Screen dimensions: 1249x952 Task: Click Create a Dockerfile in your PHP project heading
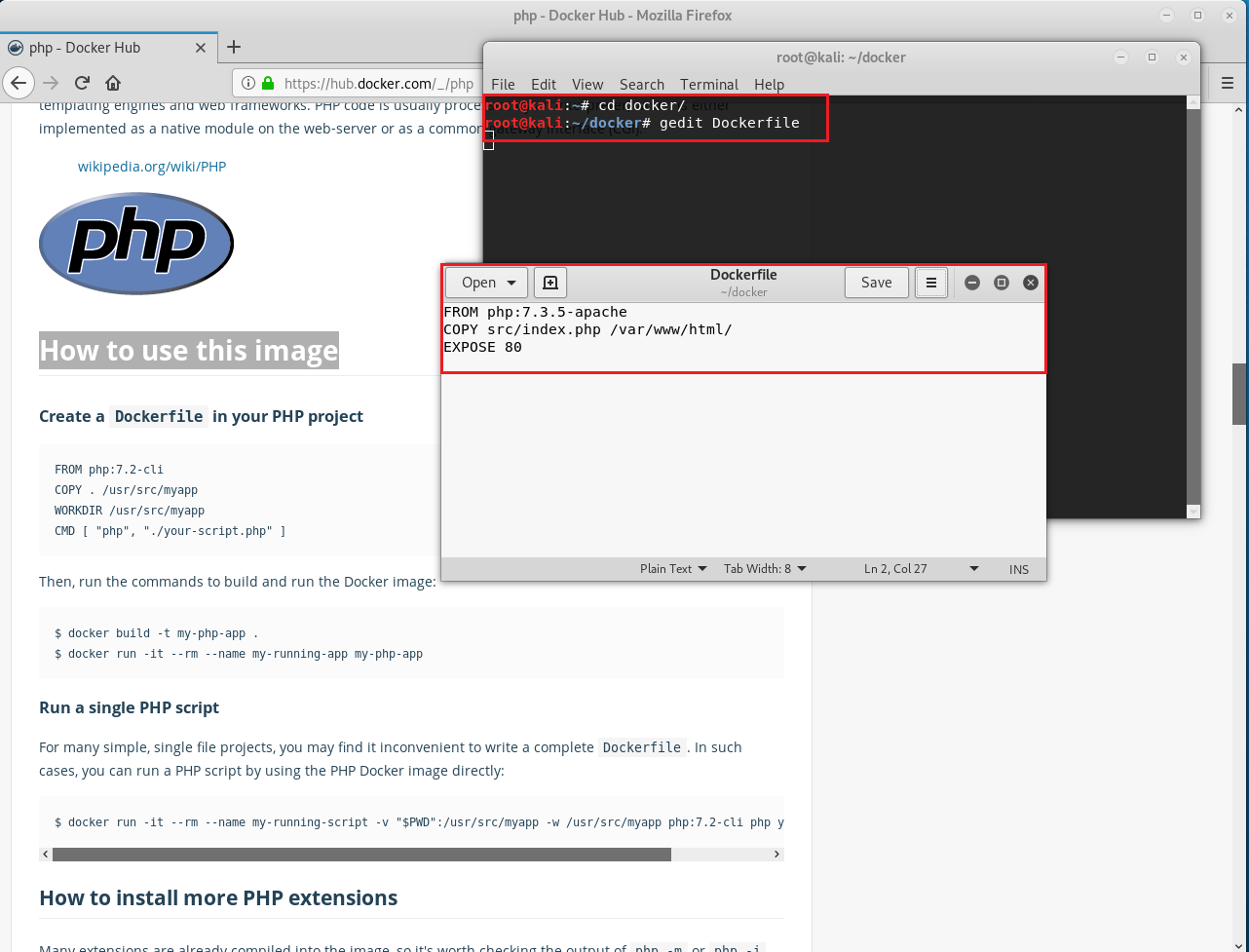pyautogui.click(x=201, y=416)
